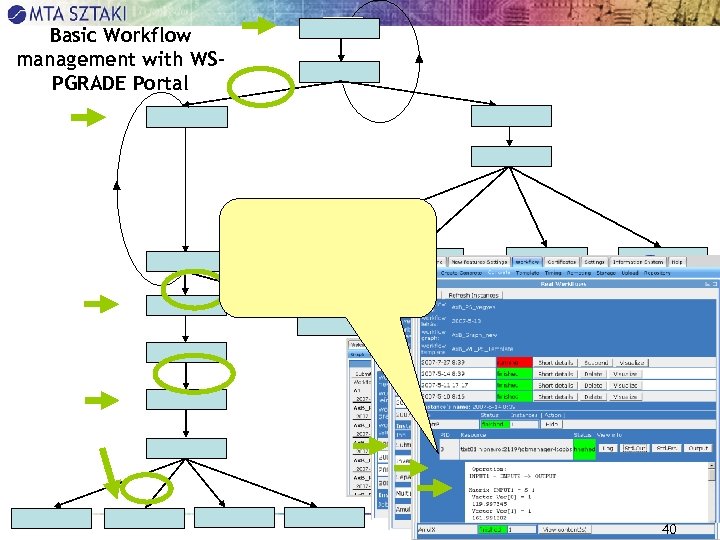Select the Upload submenu item
Screen dimensions: 720x540
pos(630,273)
